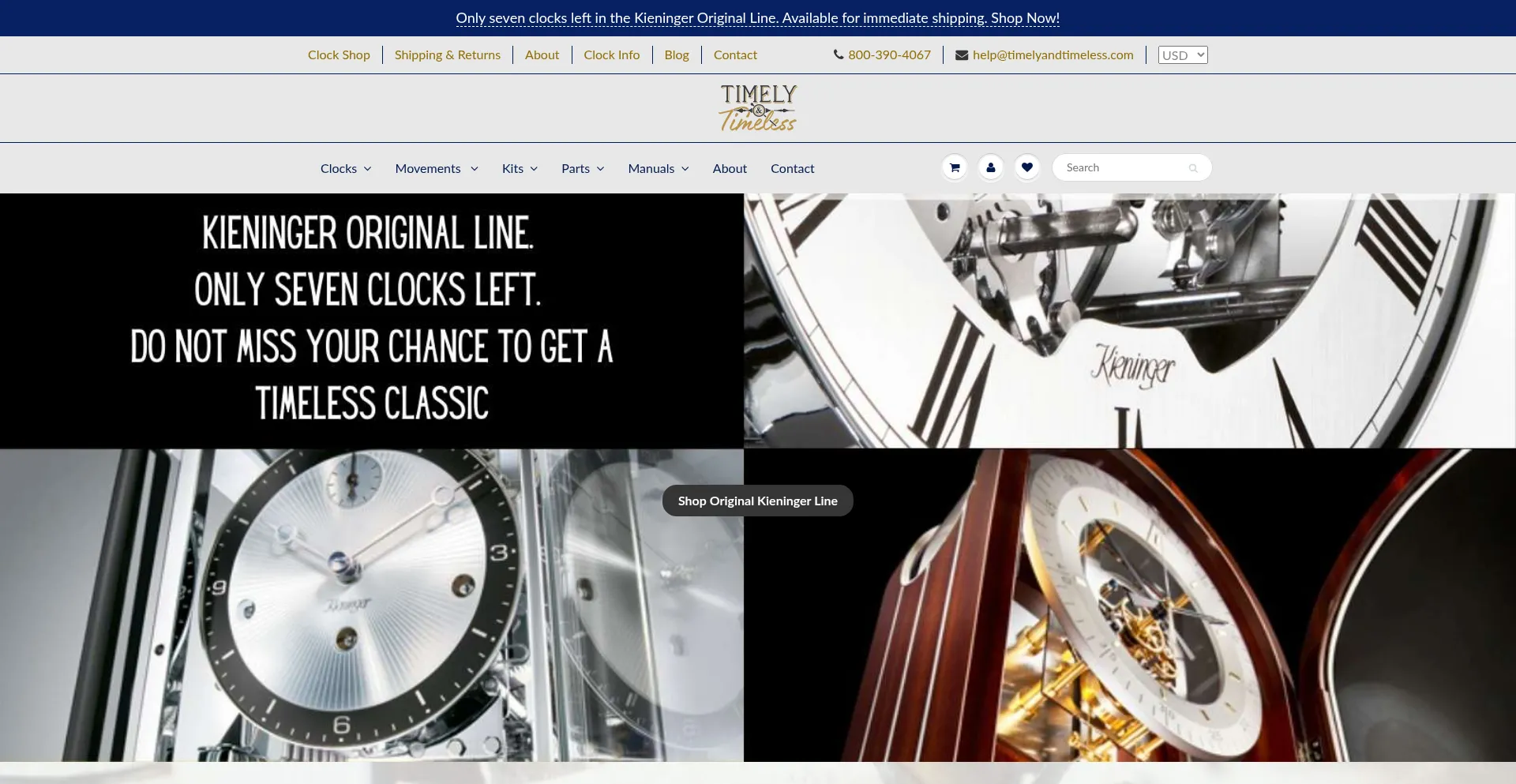Open the Blog link
1516x784 pixels.
[677, 54]
